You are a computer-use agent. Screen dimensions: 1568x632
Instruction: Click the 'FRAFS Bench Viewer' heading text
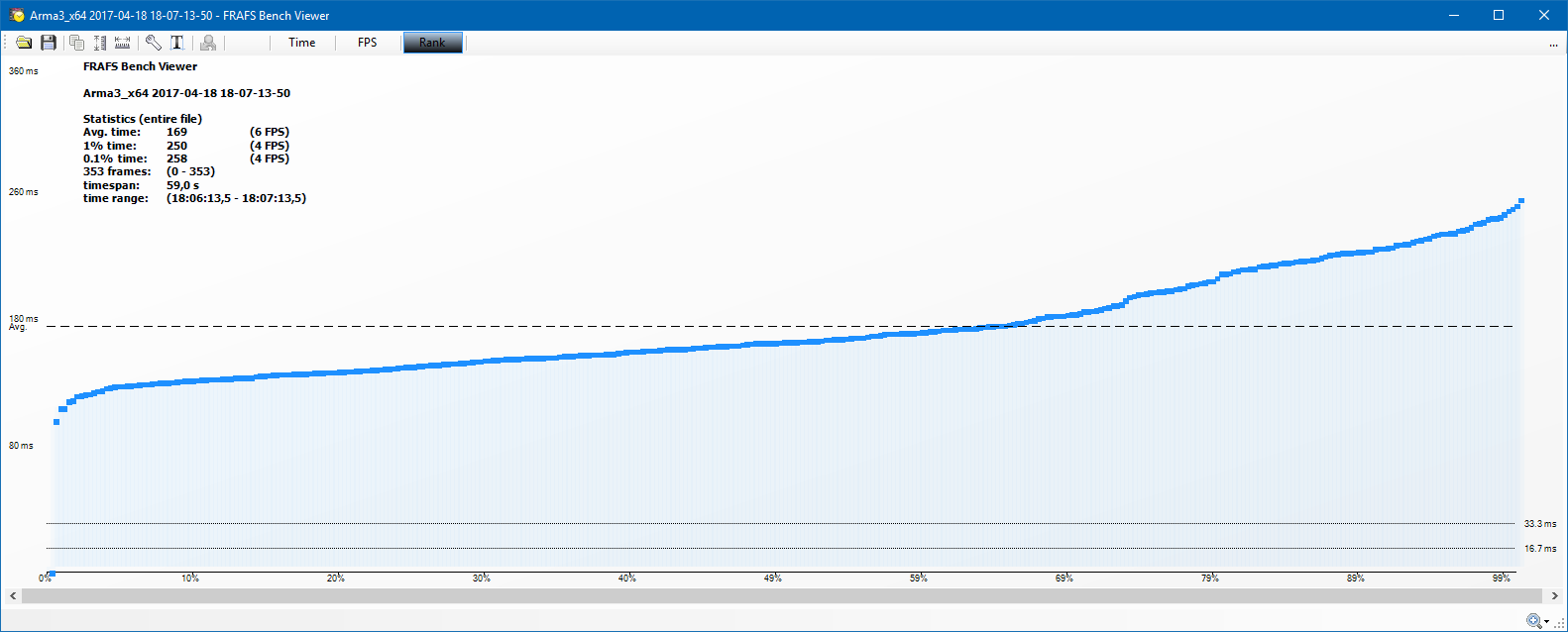[140, 66]
